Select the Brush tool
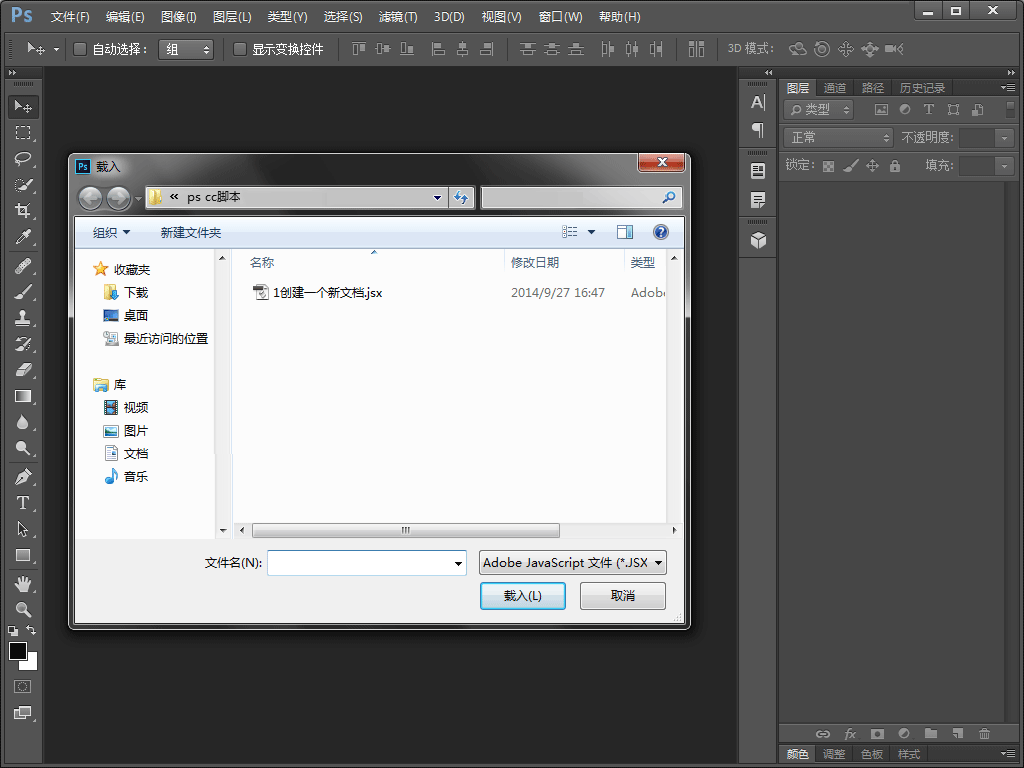 pyautogui.click(x=23, y=292)
